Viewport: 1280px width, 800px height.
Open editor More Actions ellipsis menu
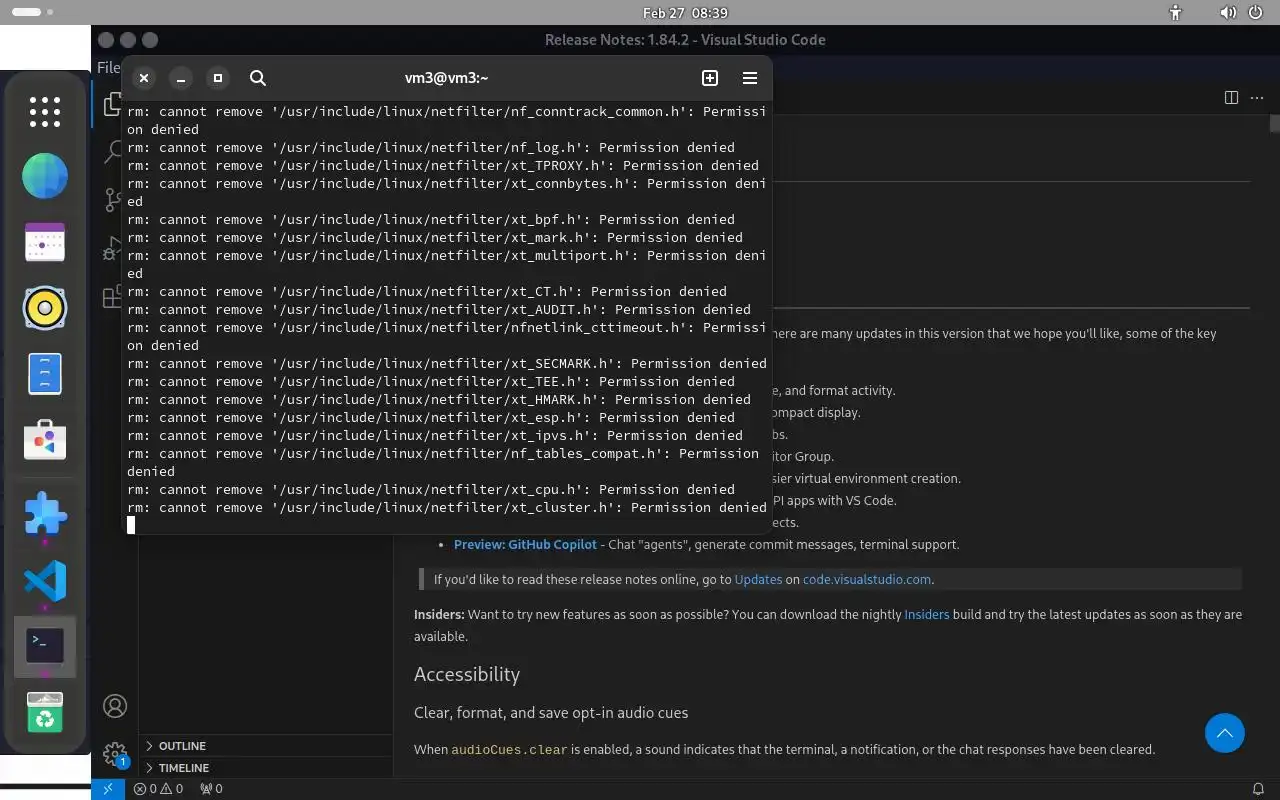pos(1257,97)
